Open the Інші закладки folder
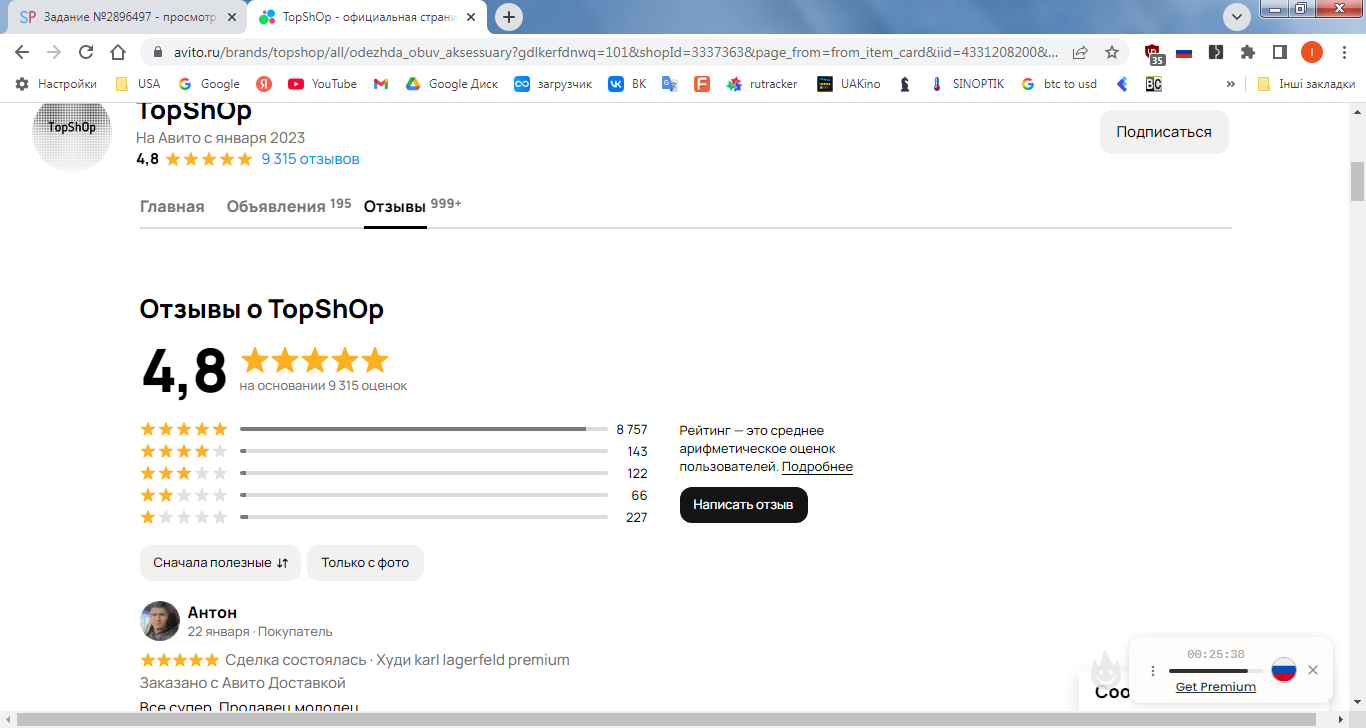Screen dimensions: 1366x728 click(x=1306, y=84)
